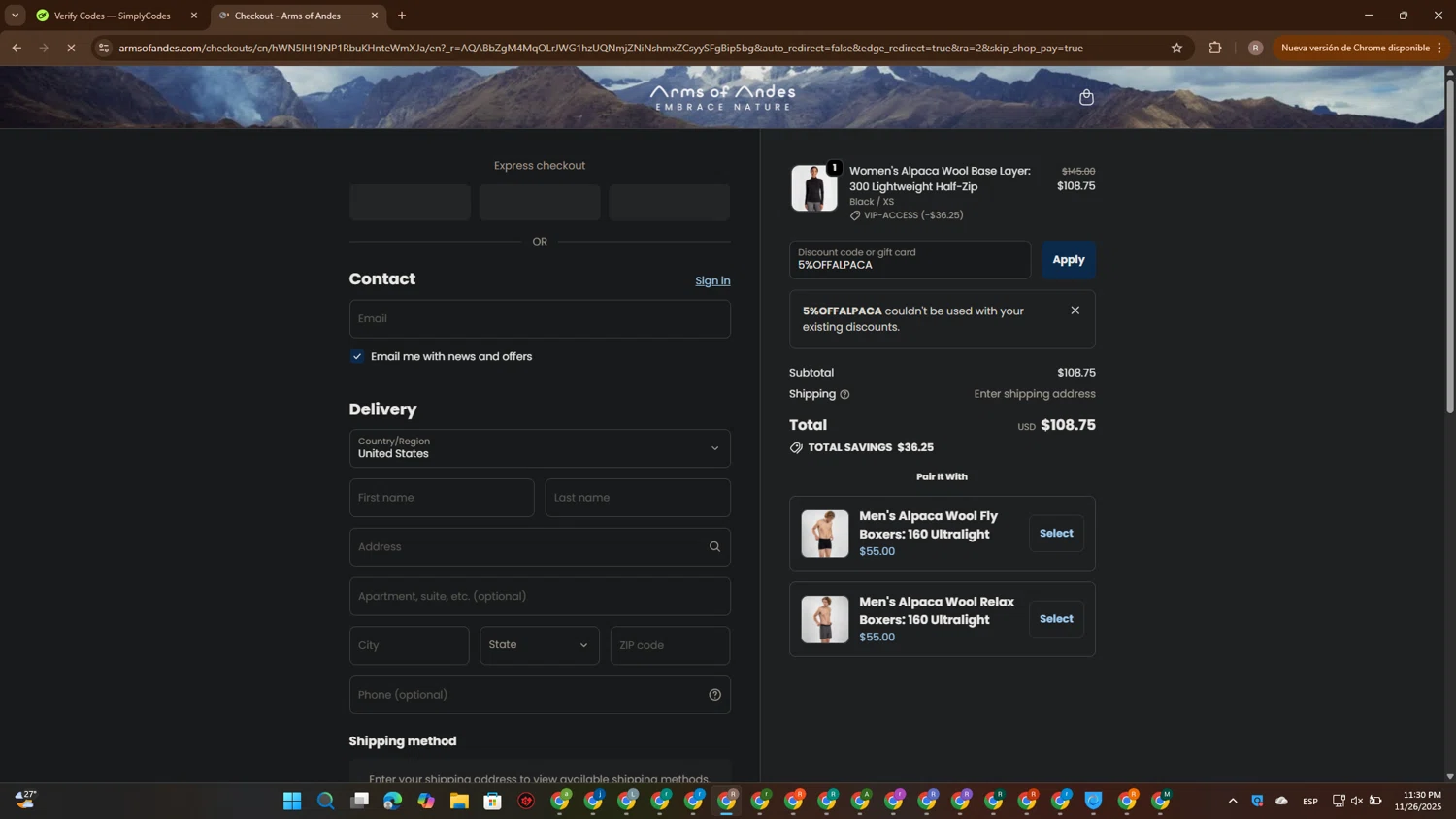
Task: Click the third express checkout button
Action: [670, 203]
